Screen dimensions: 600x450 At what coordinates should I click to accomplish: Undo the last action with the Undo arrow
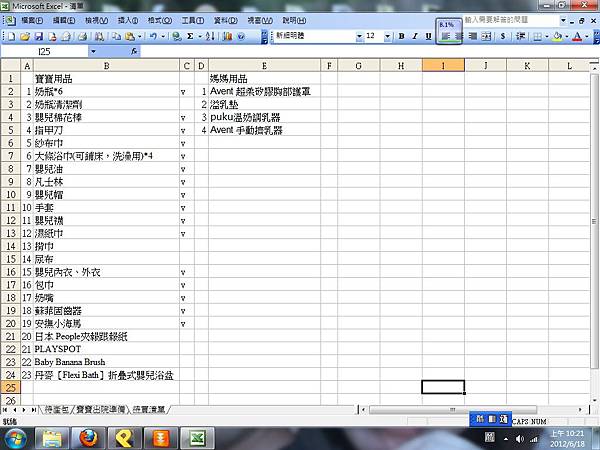point(153,36)
